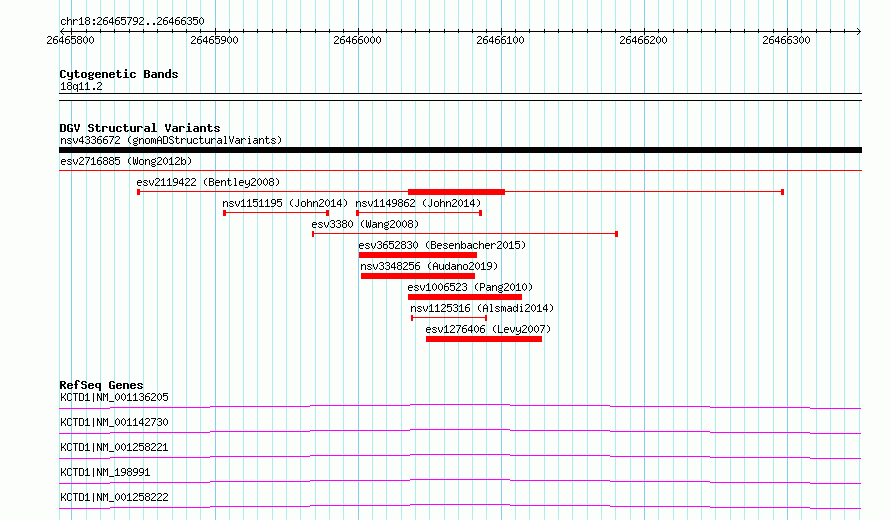Select the 26466000 ruler coordinate

[357, 40]
